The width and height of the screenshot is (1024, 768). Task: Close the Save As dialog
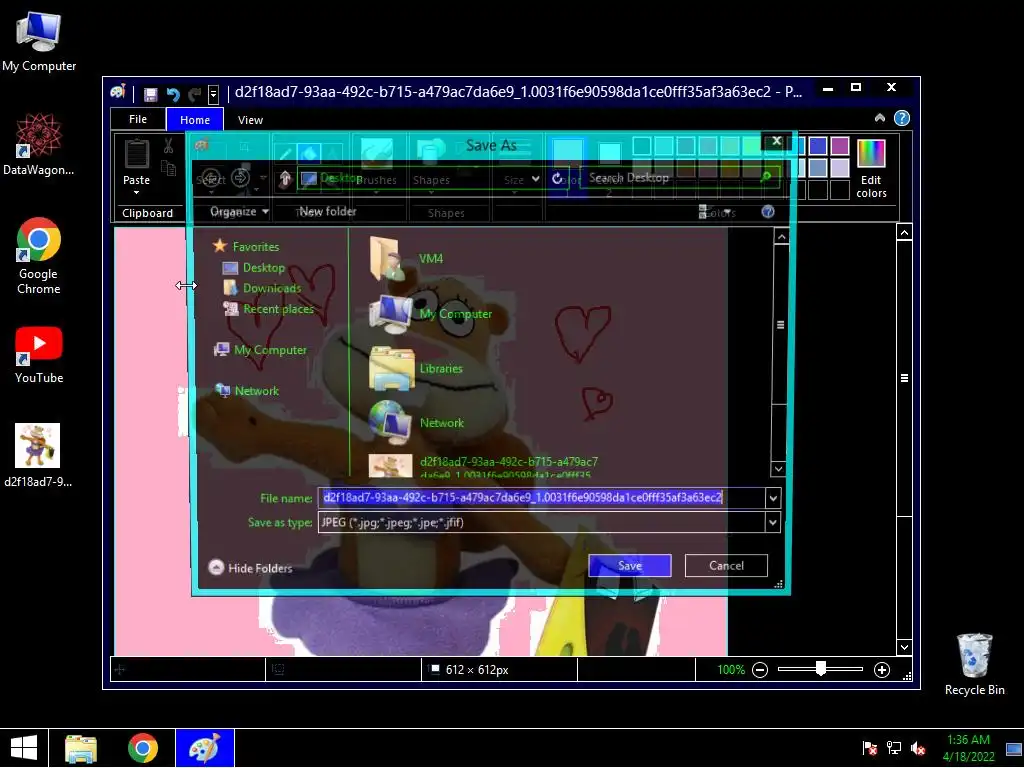point(776,141)
